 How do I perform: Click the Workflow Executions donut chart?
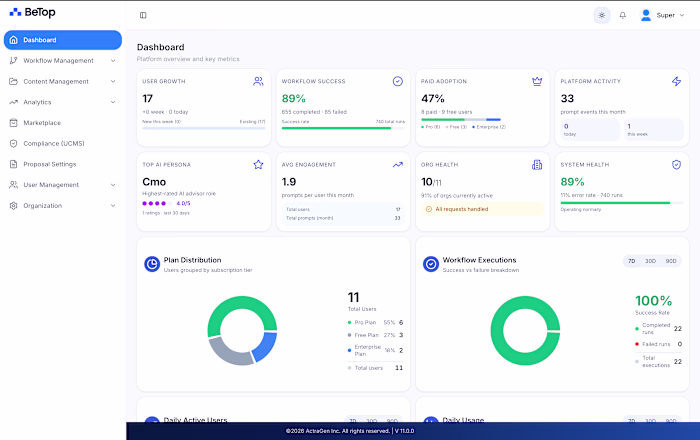pyautogui.click(x=525, y=331)
